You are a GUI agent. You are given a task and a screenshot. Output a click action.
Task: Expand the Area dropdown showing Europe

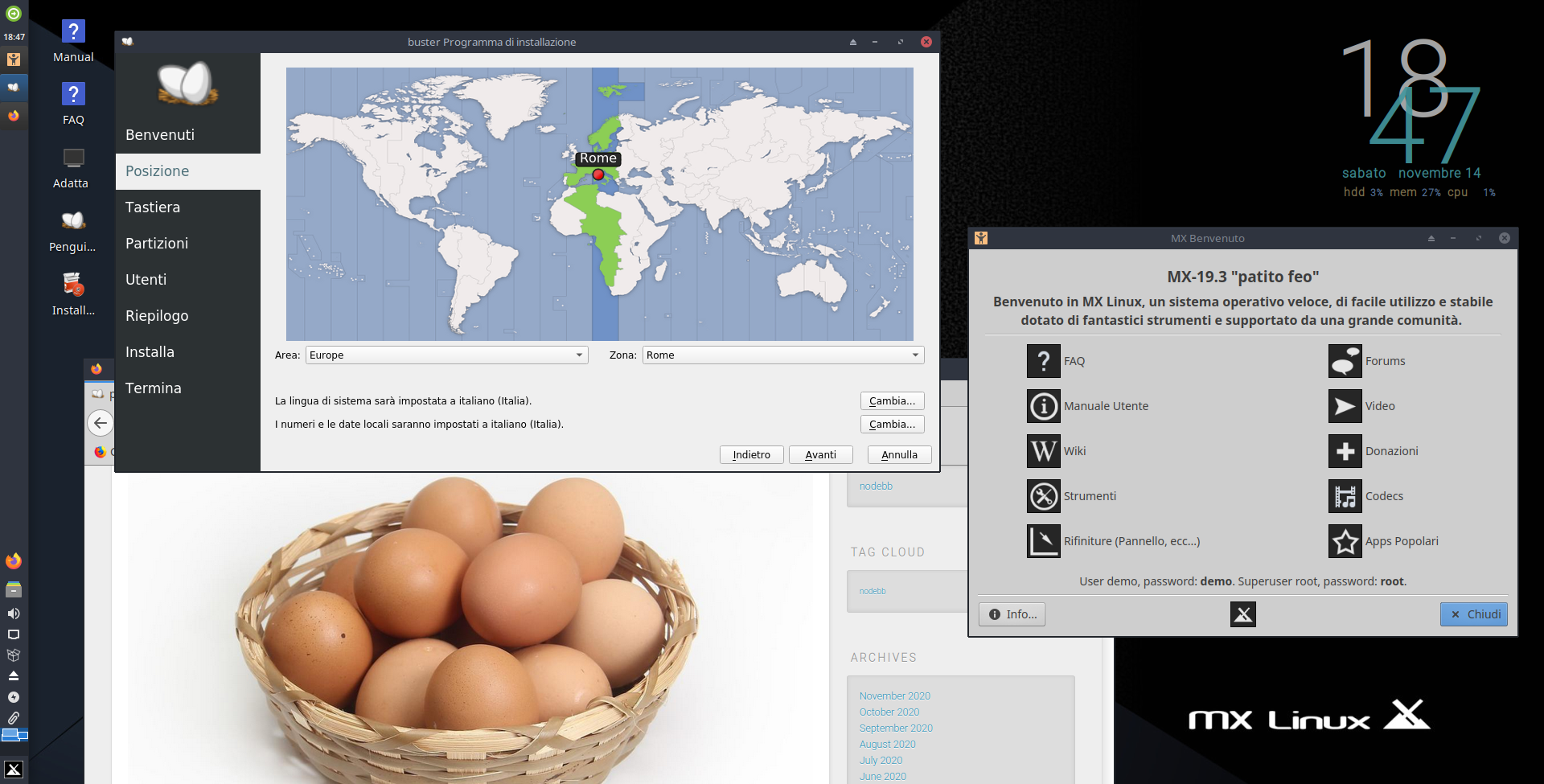click(x=447, y=355)
